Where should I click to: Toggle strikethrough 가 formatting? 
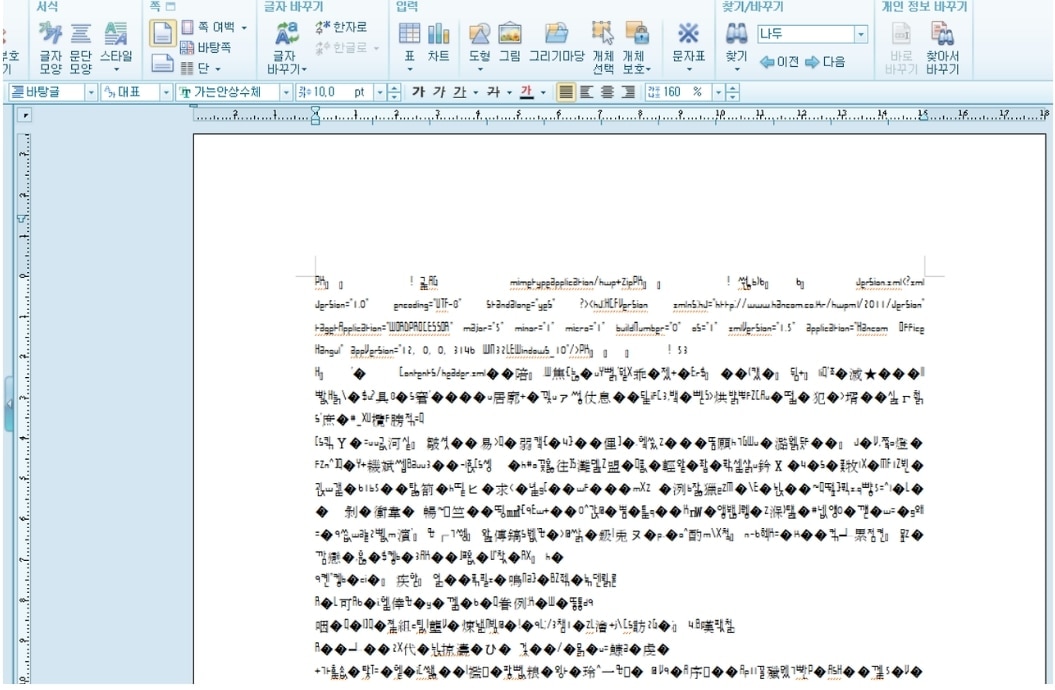[493, 92]
